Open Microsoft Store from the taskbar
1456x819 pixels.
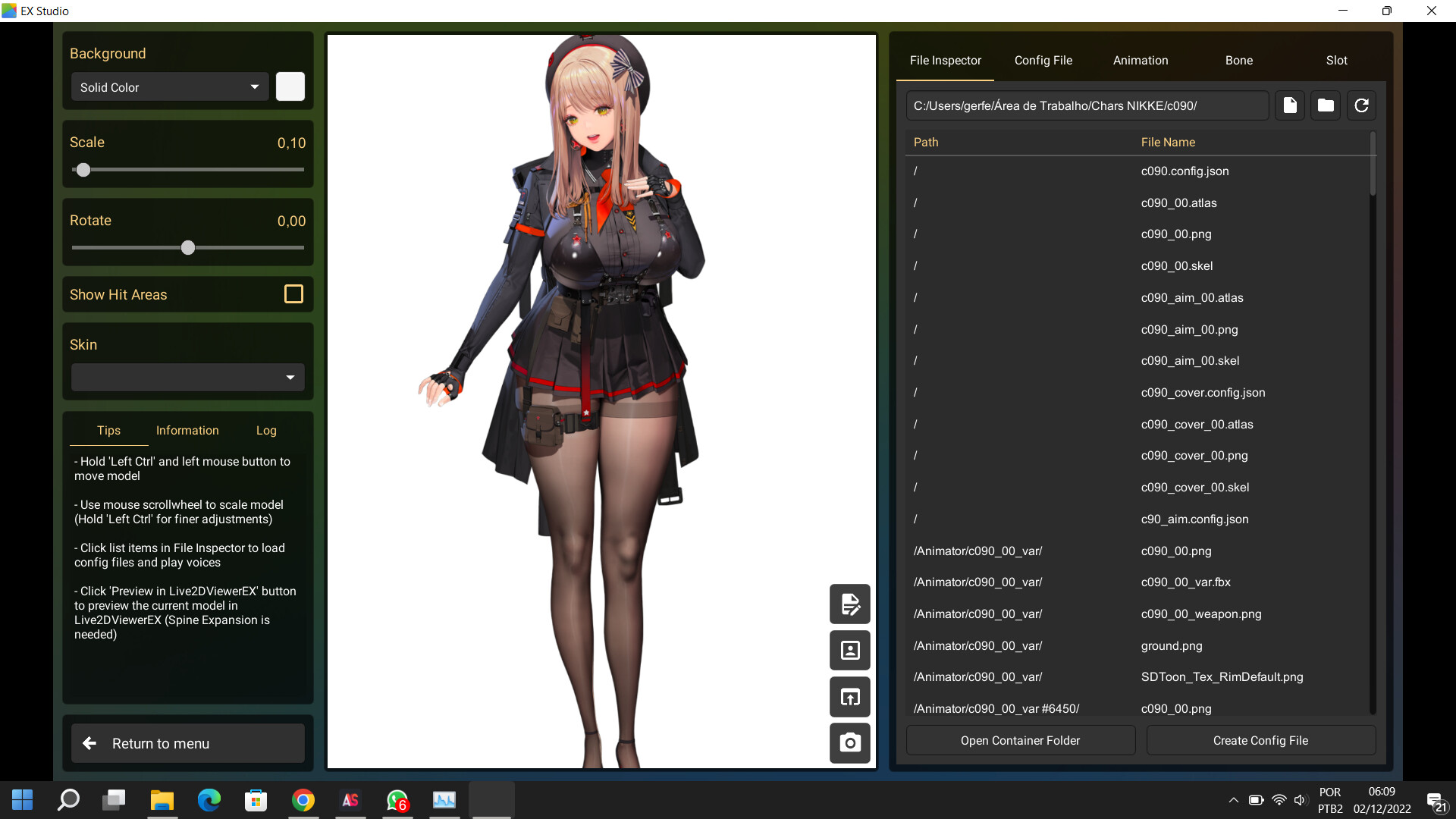(256, 799)
